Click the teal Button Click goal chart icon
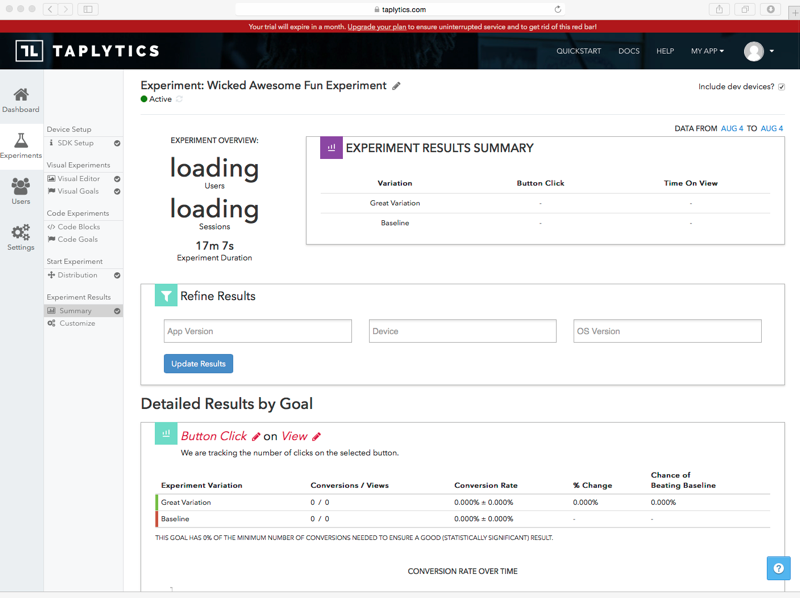 (166, 434)
